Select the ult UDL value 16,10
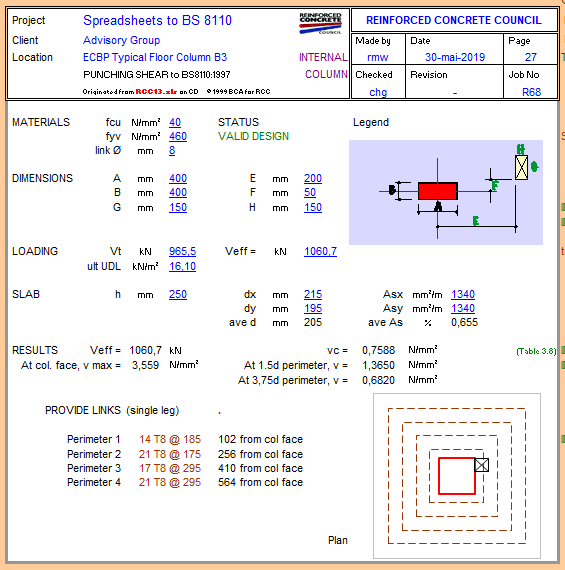 pos(182,266)
